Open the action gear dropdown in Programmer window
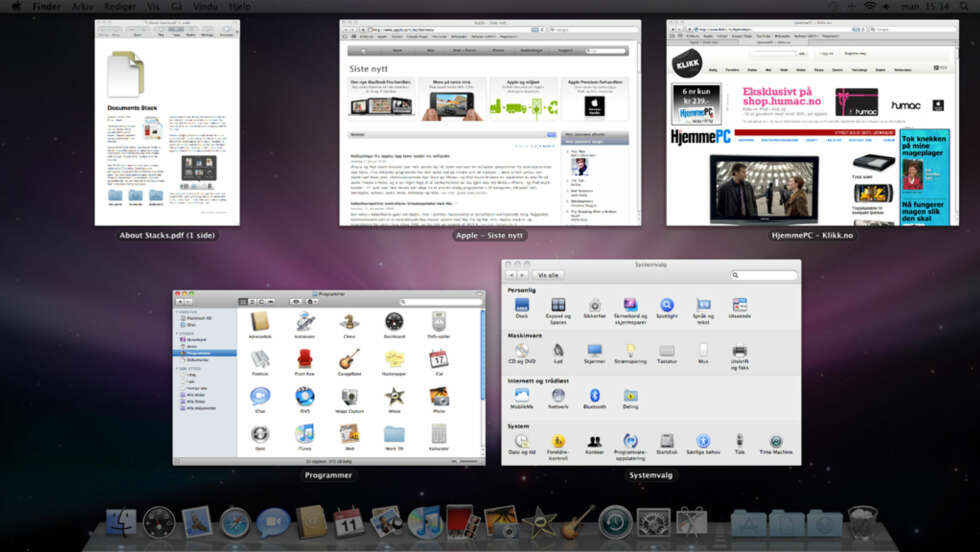This screenshot has height=552, width=980. point(310,301)
